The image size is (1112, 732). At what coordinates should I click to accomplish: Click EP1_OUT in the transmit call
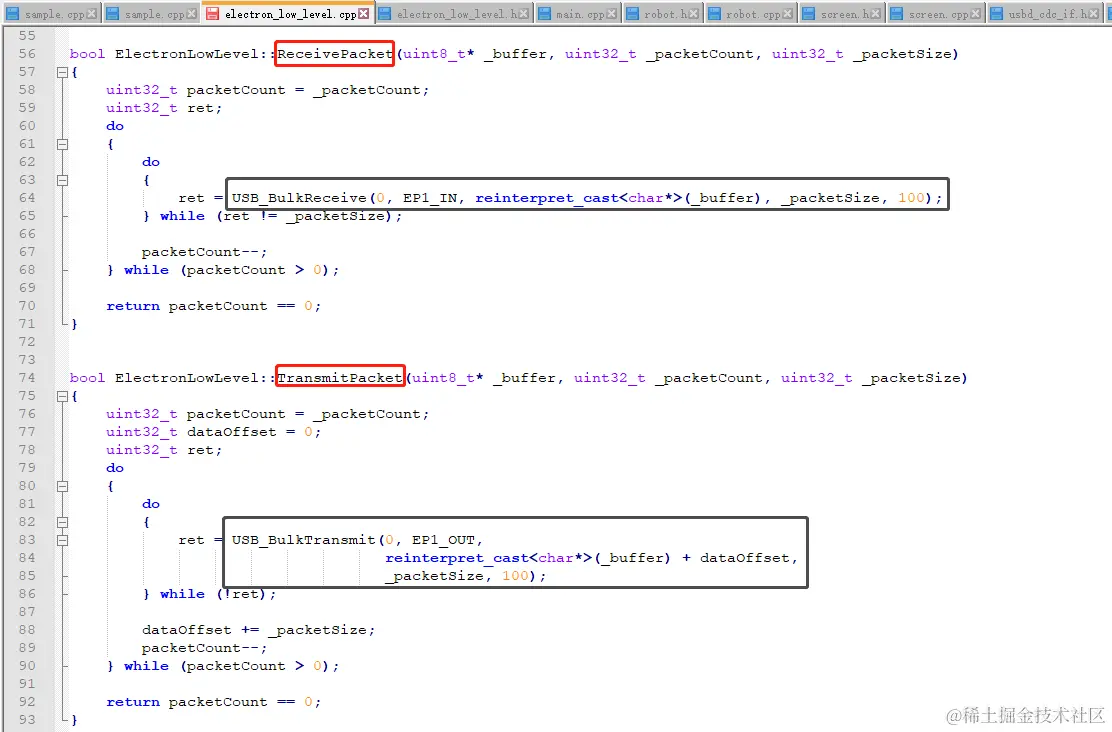point(443,540)
